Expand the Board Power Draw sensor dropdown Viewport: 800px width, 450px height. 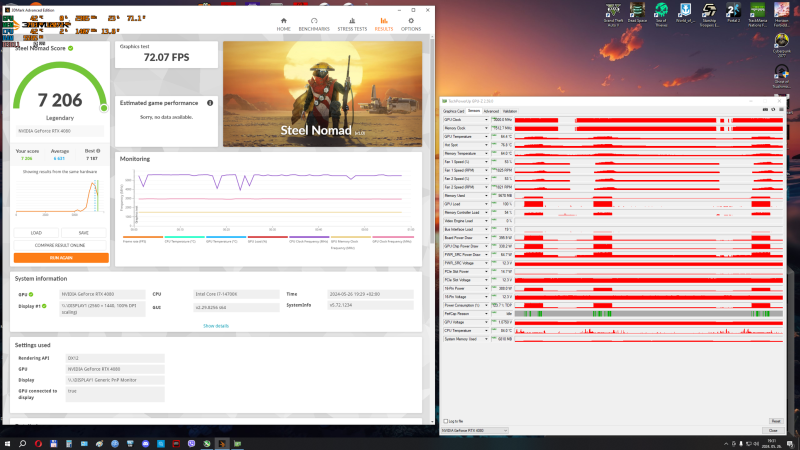coord(486,238)
